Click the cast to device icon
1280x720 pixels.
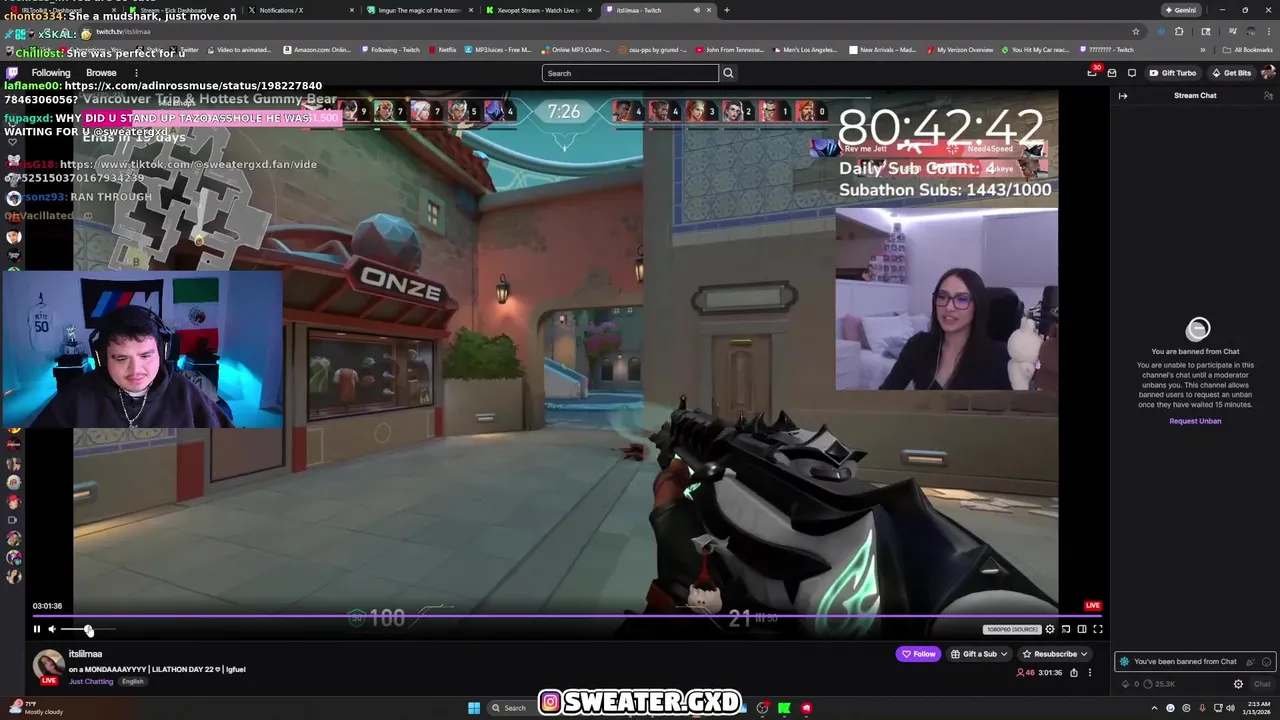click(x=1066, y=629)
